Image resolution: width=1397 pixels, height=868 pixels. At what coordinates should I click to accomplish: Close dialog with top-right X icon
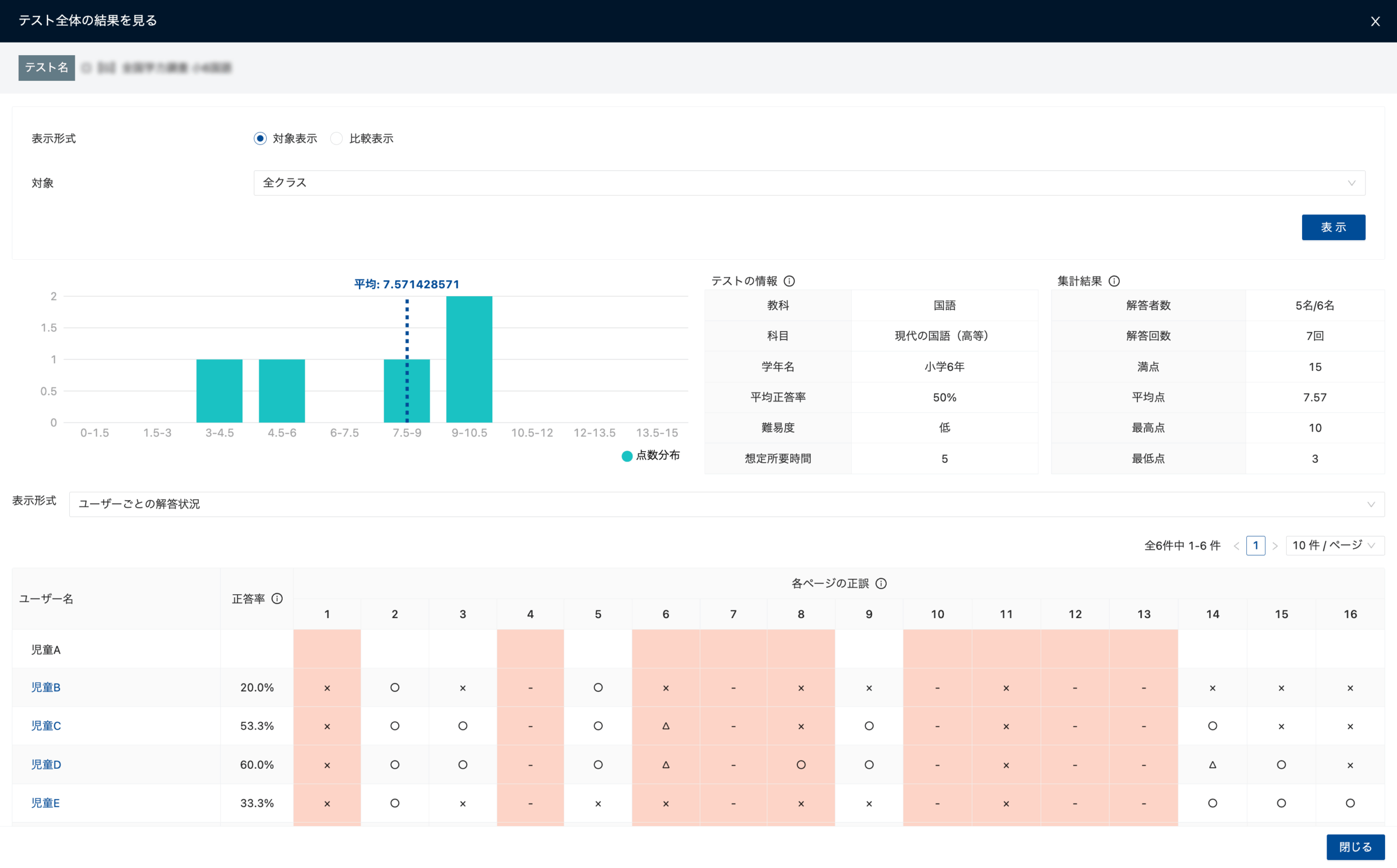coord(1375,21)
